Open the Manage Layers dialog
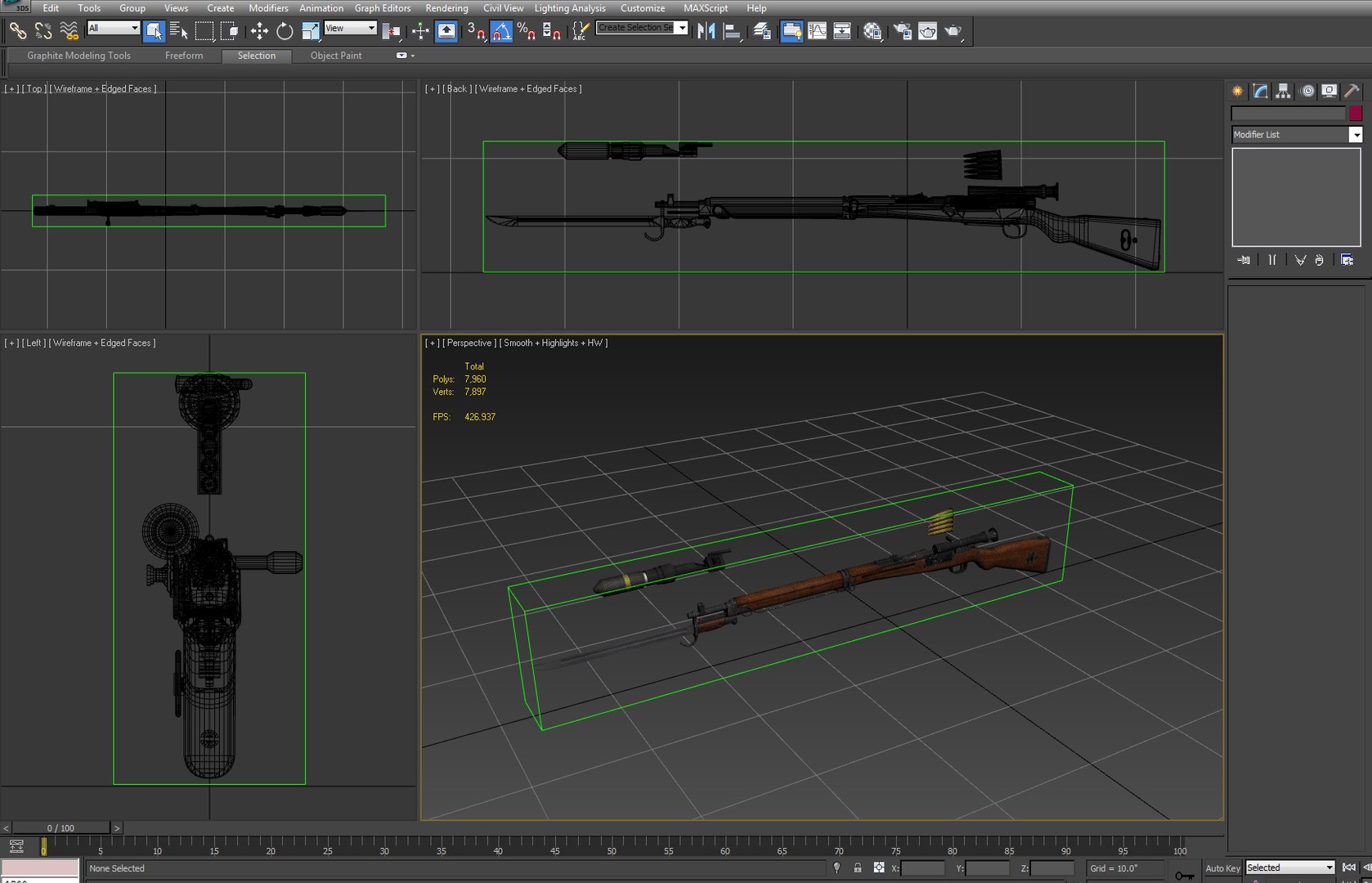Screen dimensions: 1372x883 (762, 31)
